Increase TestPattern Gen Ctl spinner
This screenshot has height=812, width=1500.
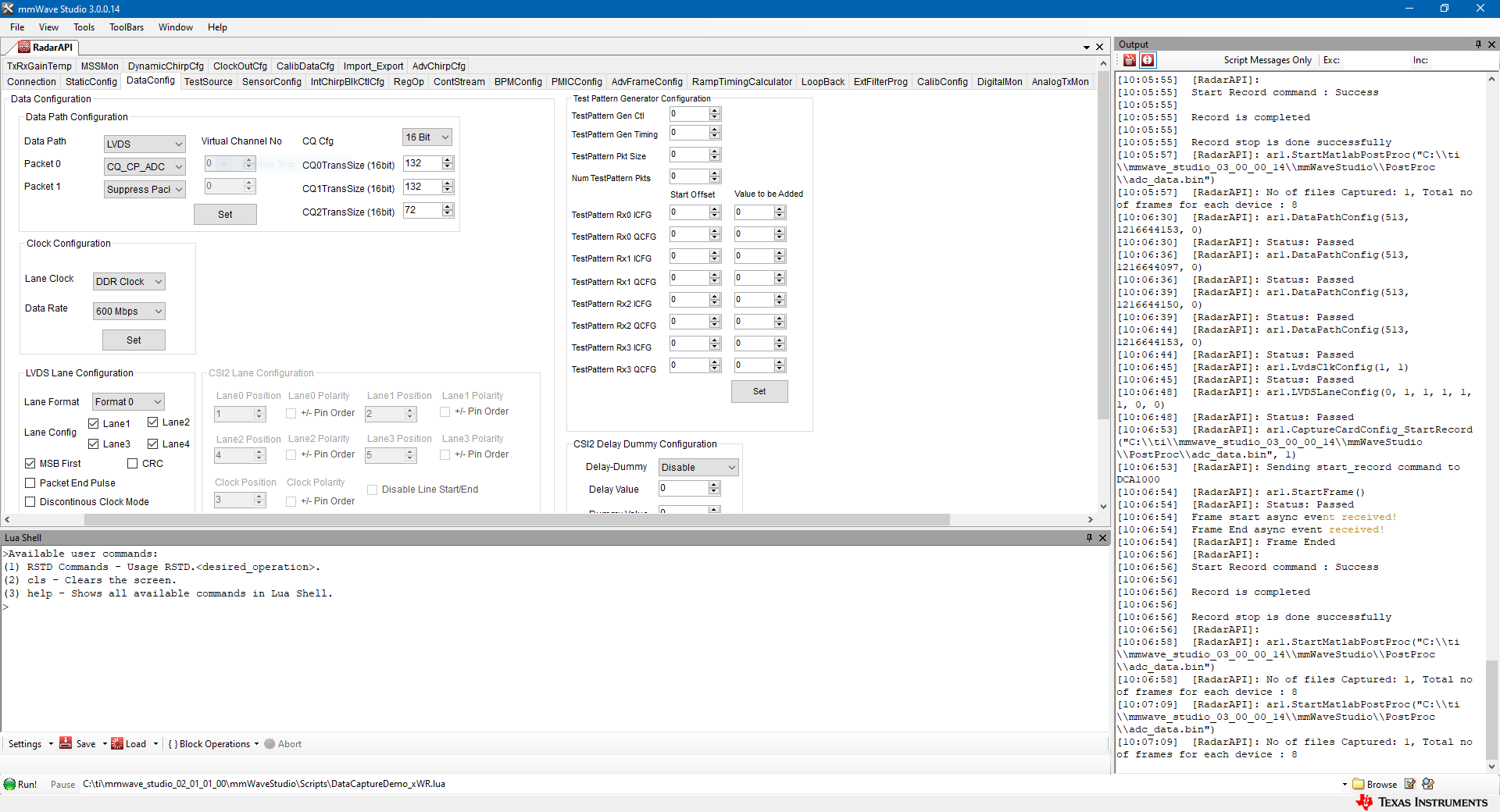click(x=715, y=111)
